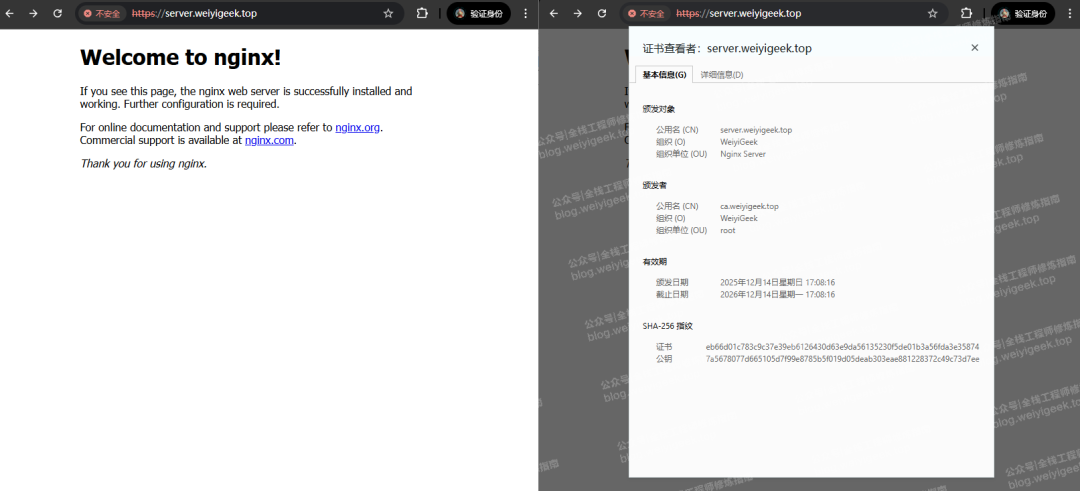Click the 不安全 badge in right browser
The height and width of the screenshot is (491, 1080).
(x=646, y=13)
